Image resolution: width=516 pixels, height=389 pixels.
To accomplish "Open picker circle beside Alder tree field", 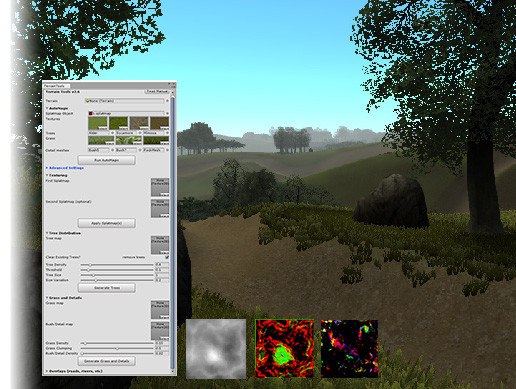I will click(x=112, y=133).
